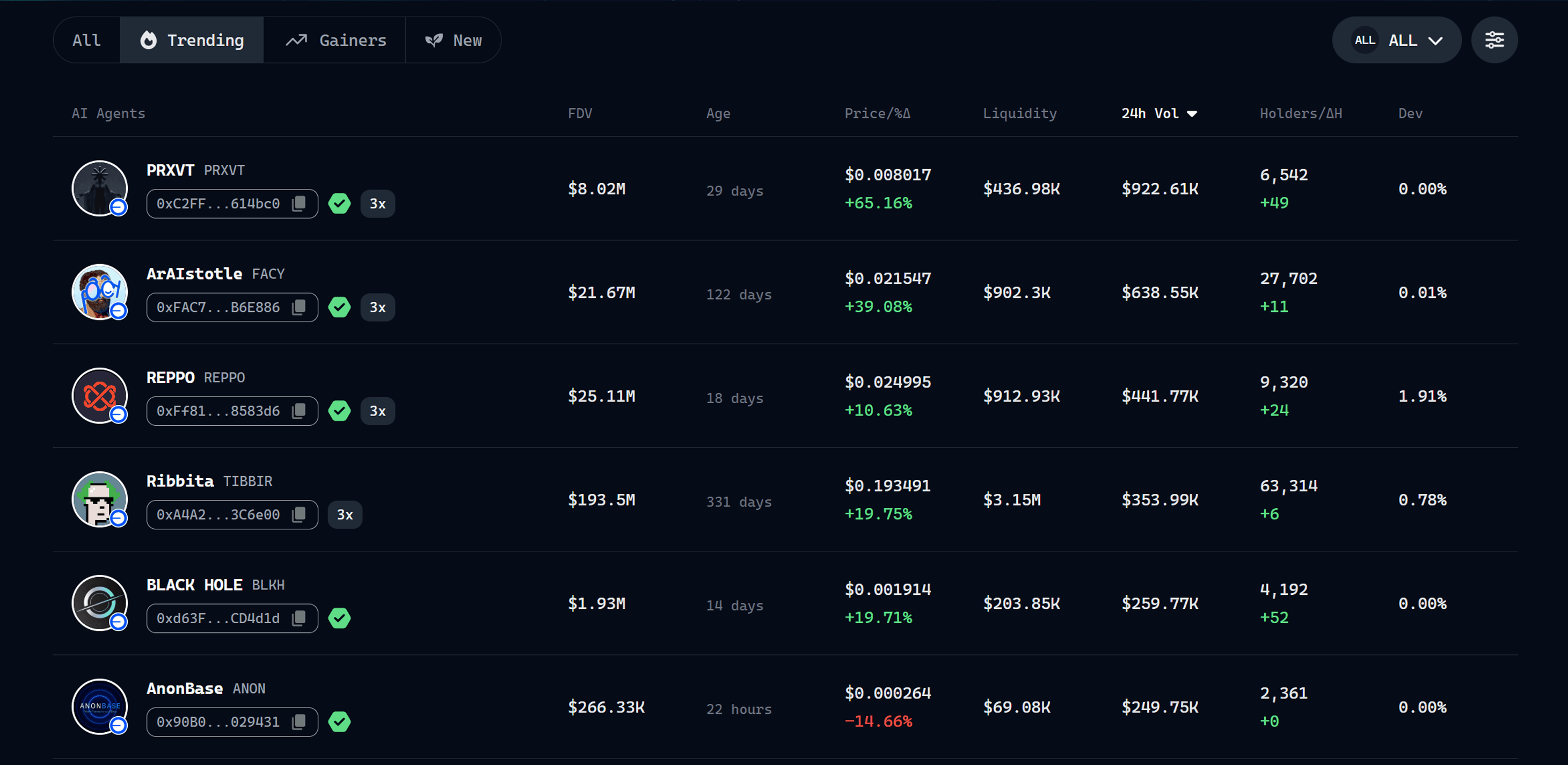
Task: Click the Ribbita 3x badge
Action: [x=345, y=515]
